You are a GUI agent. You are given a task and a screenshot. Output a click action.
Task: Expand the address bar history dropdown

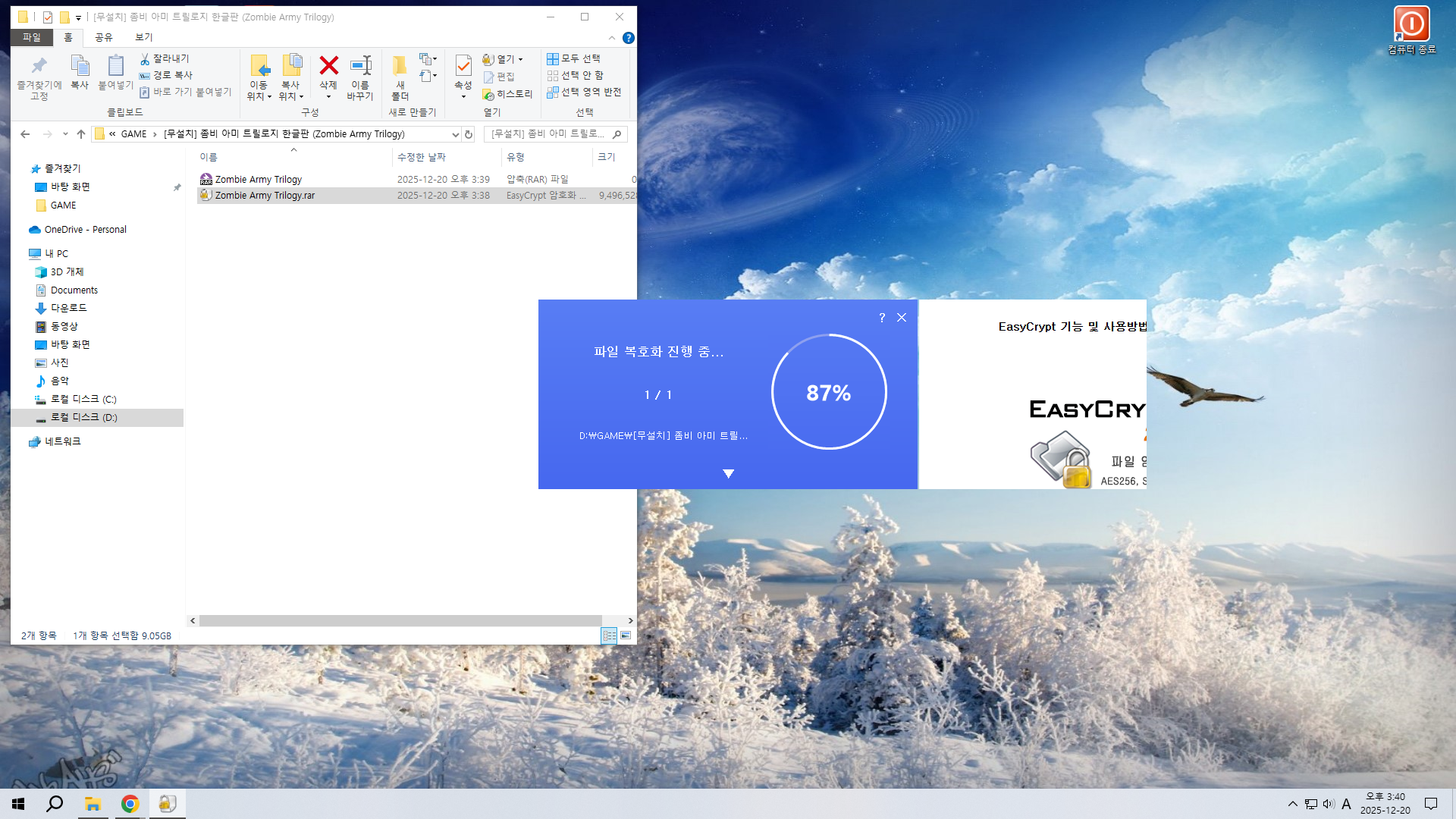(455, 134)
